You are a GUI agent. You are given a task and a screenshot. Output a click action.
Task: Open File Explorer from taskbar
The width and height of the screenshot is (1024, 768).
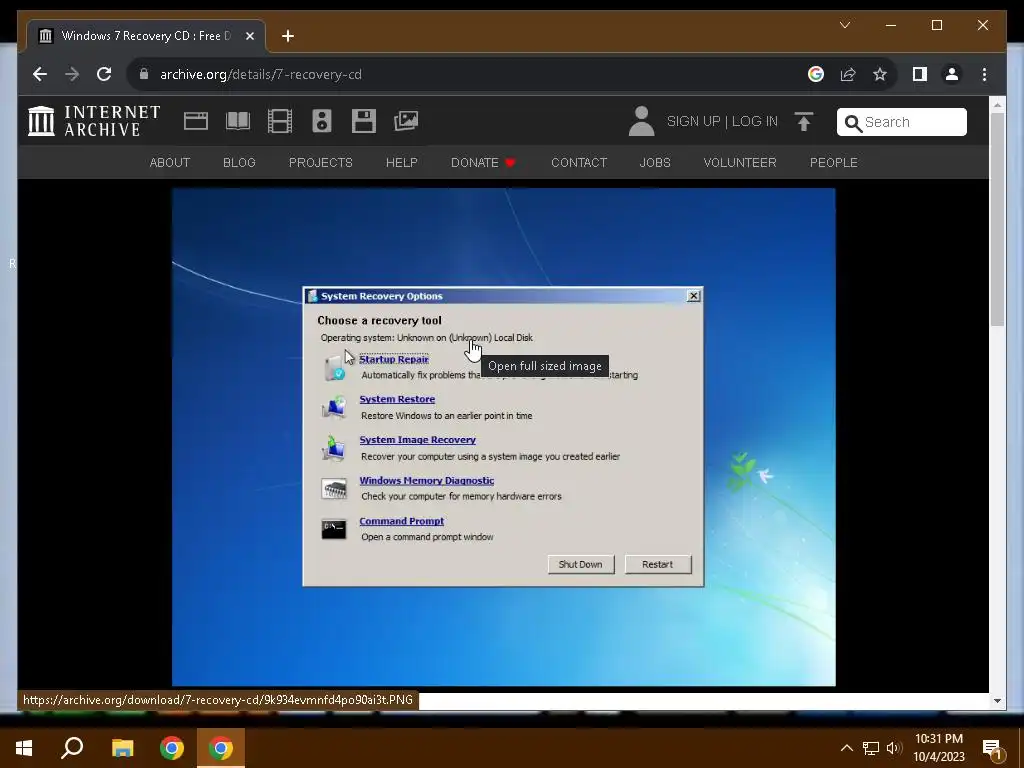click(x=122, y=748)
